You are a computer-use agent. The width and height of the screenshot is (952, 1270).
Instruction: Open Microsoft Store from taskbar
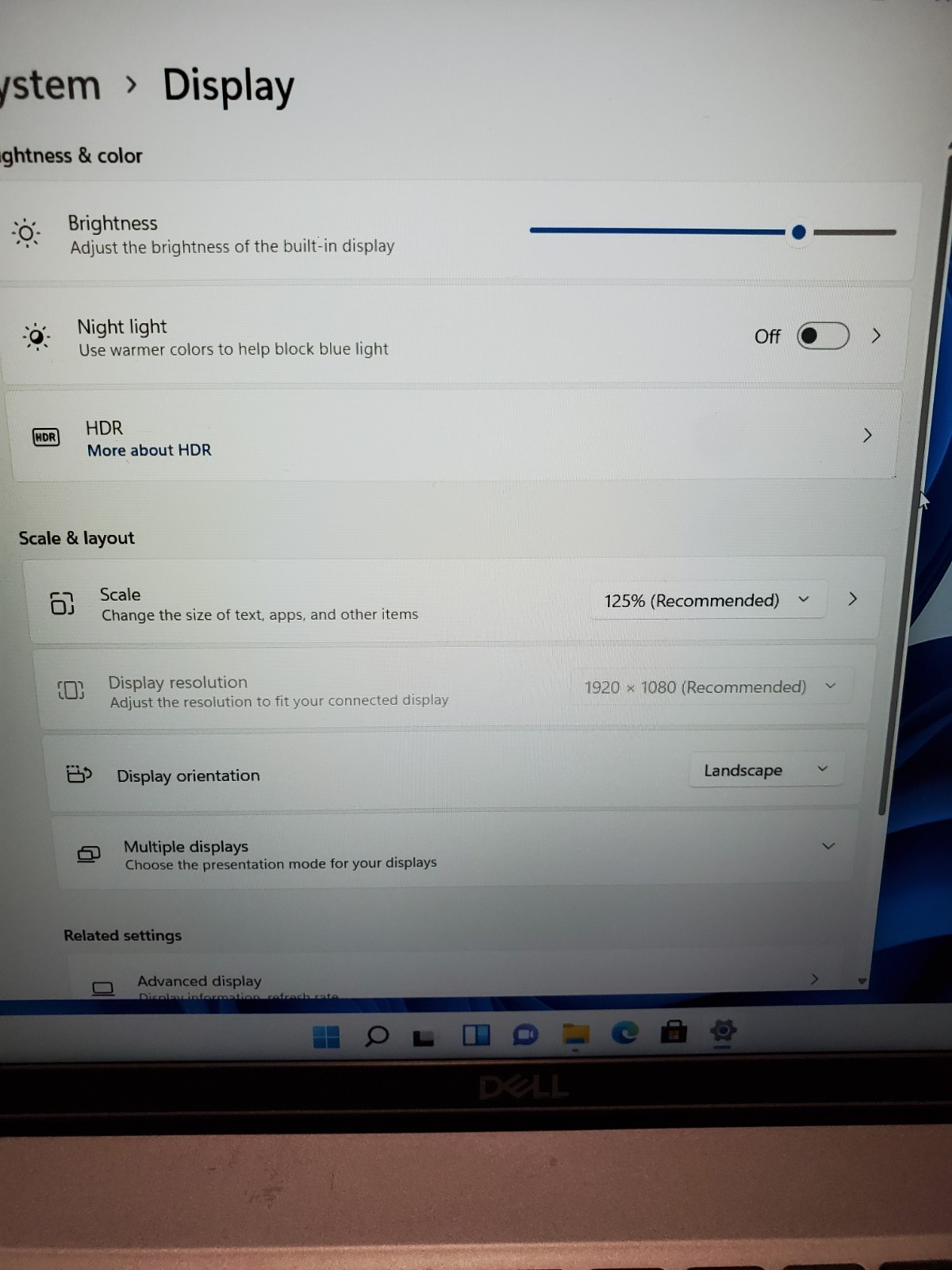pos(674,1031)
